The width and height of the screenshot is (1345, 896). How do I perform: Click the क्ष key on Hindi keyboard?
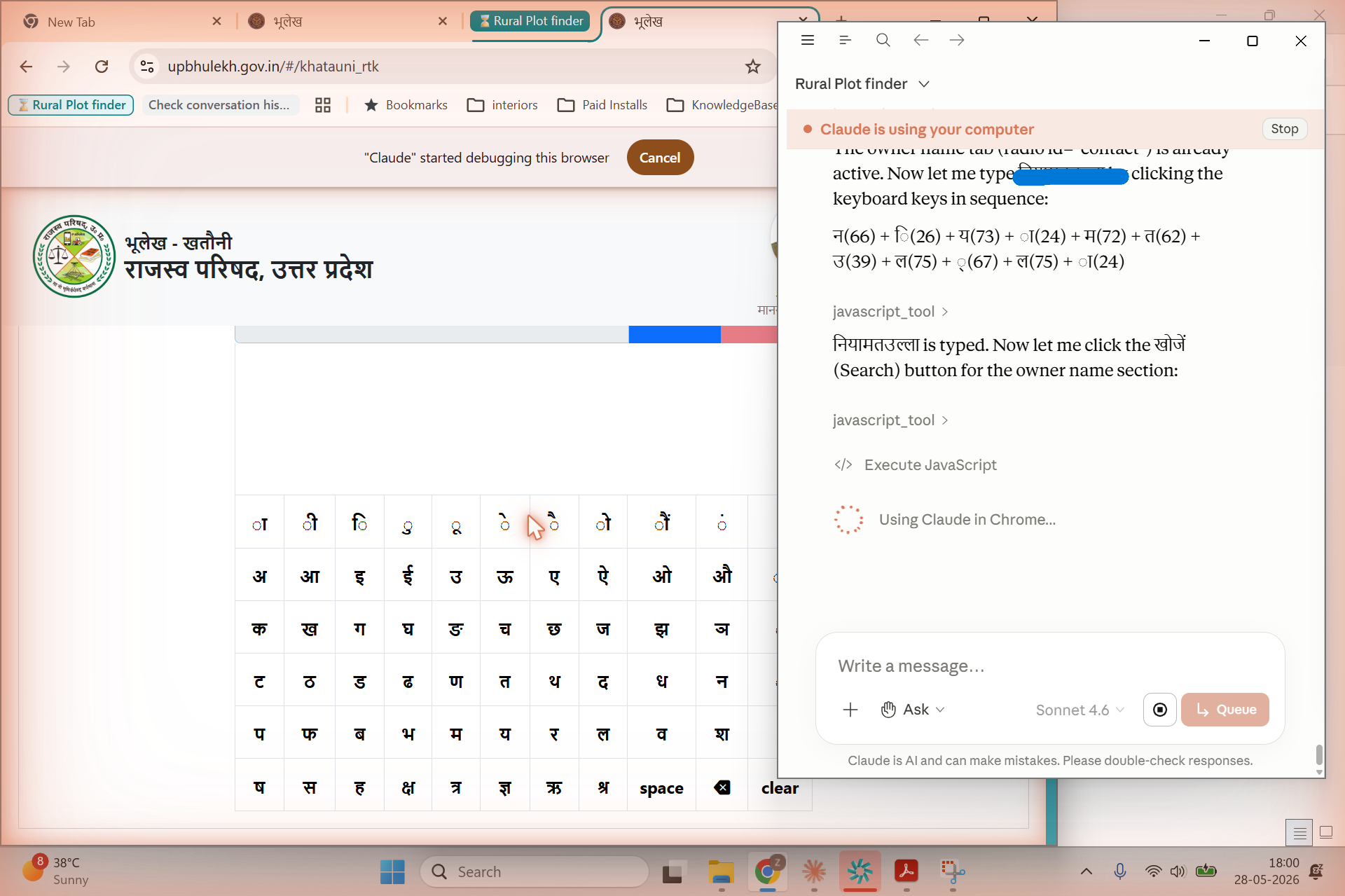tap(408, 788)
